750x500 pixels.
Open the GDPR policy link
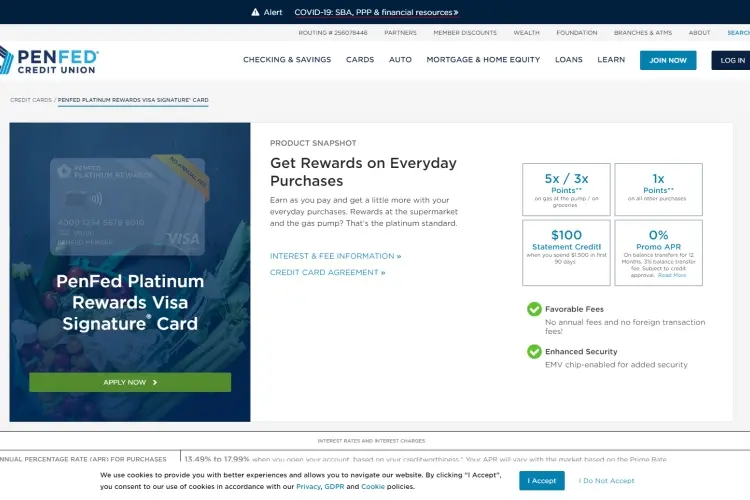334,487
